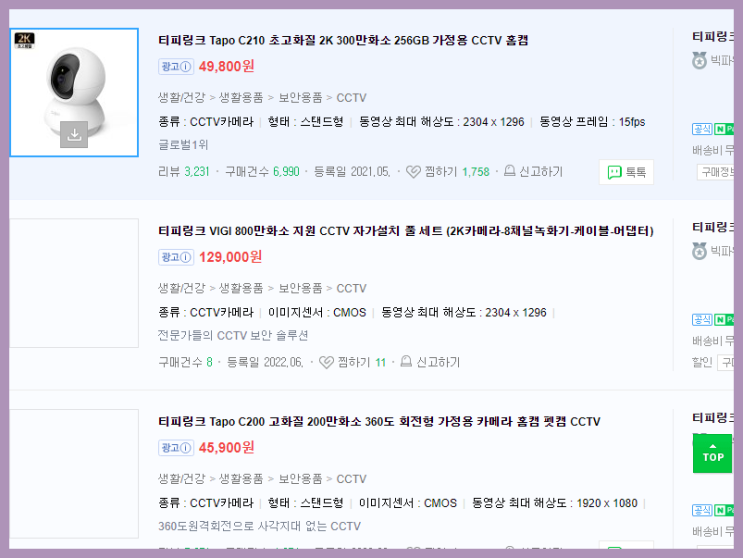Jump to the top with the green TOP button
The image size is (743, 558).
click(712, 454)
